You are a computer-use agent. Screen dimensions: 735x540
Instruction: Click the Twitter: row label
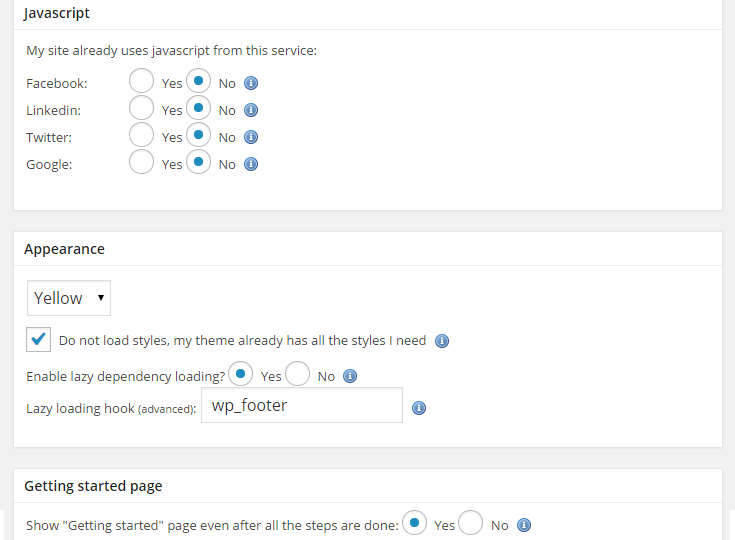click(49, 137)
